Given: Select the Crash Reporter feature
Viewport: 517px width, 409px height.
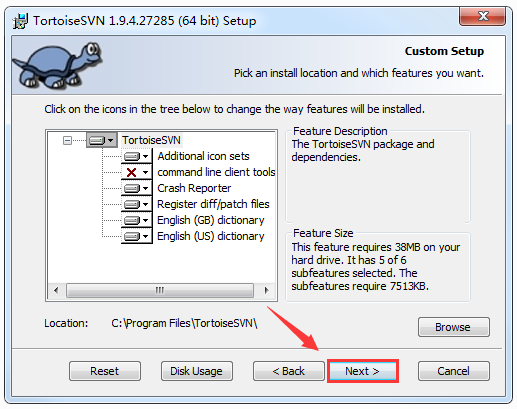Looking at the screenshot, I should click(x=194, y=188).
